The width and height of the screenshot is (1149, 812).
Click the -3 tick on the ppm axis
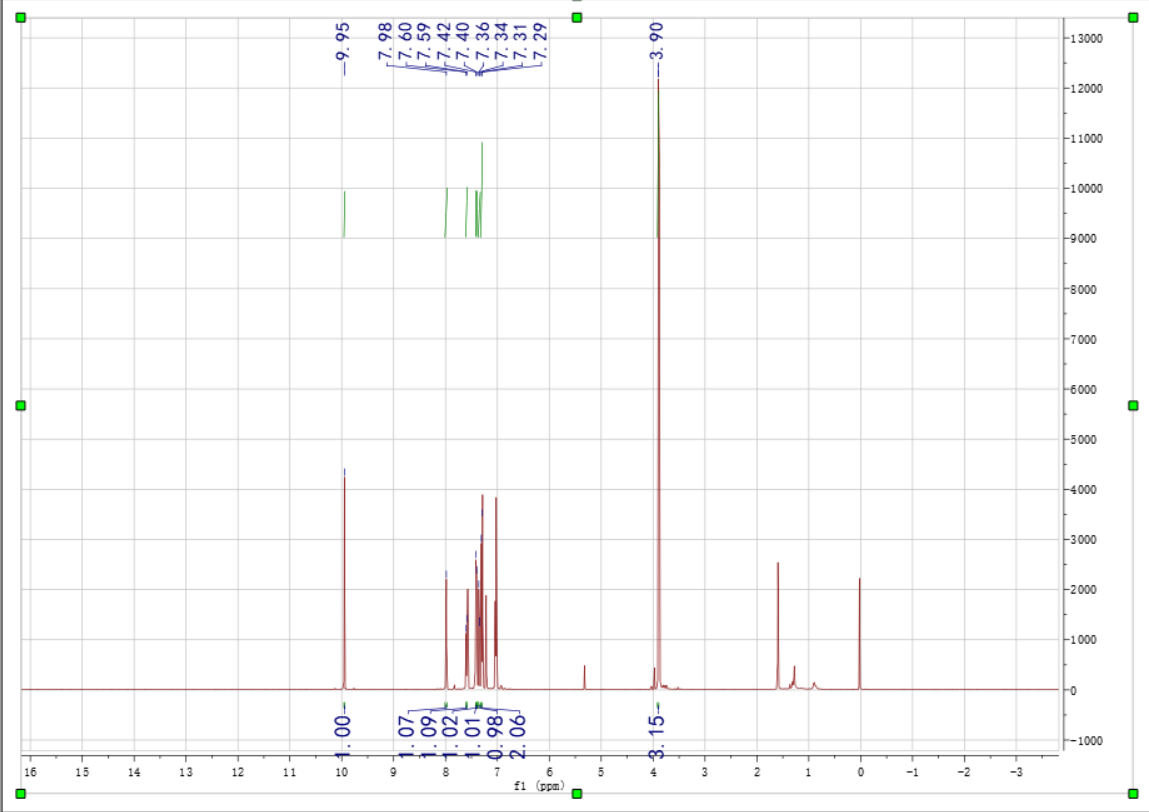point(1016,772)
